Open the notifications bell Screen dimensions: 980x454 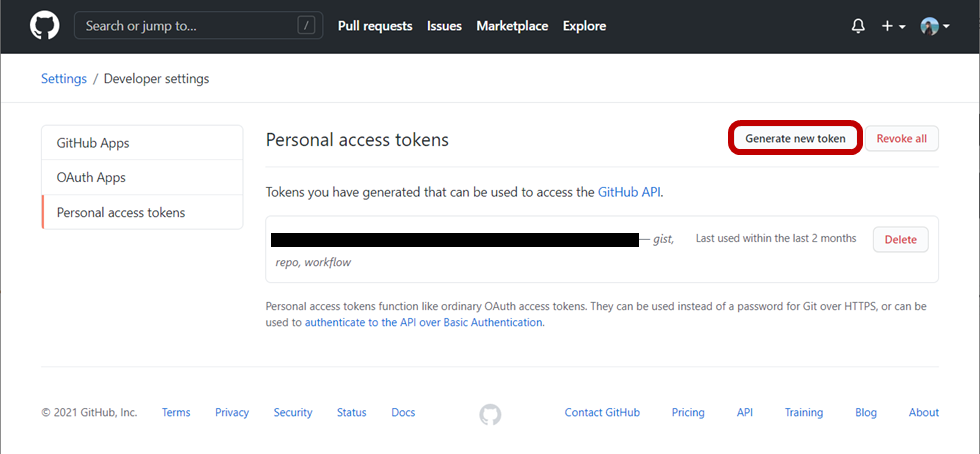[858, 26]
